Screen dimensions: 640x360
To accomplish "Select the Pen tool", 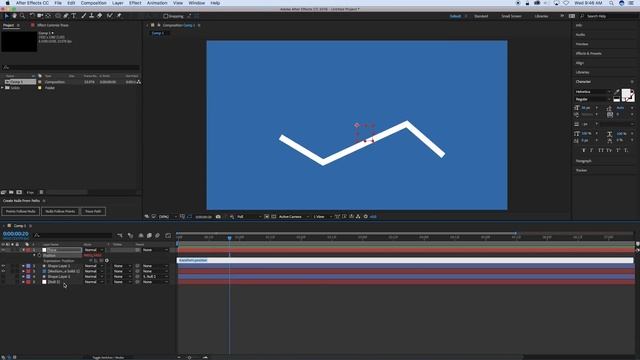I will point(66,16).
